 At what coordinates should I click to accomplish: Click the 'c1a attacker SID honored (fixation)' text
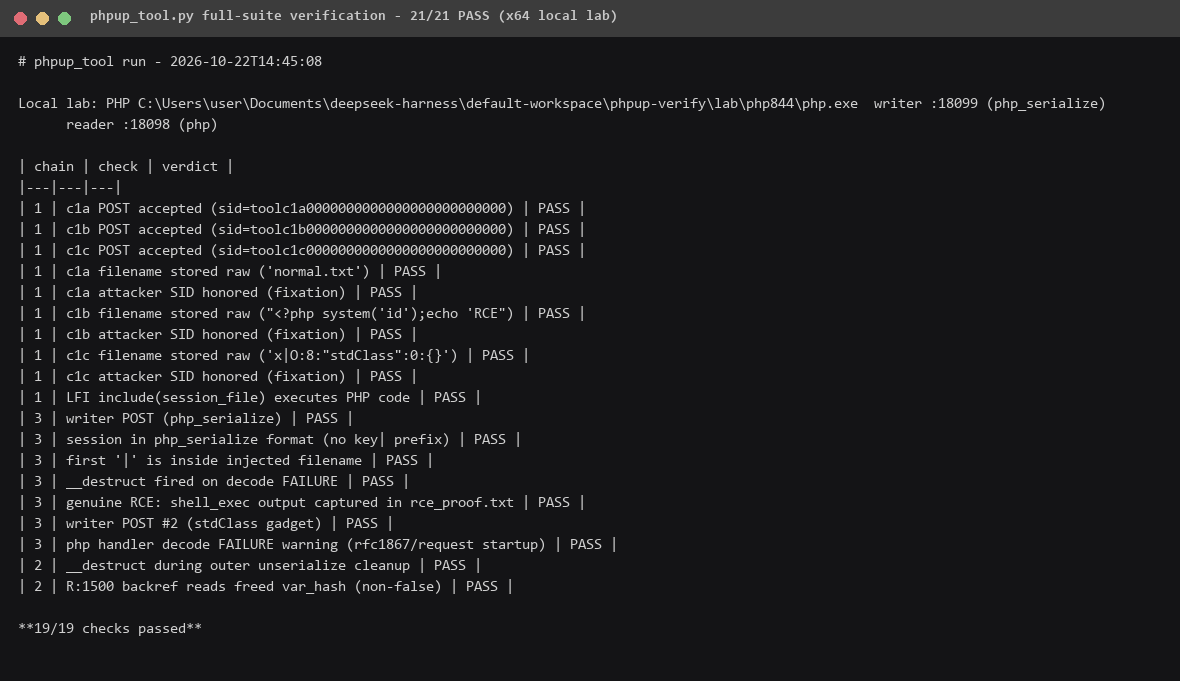[x=206, y=293]
